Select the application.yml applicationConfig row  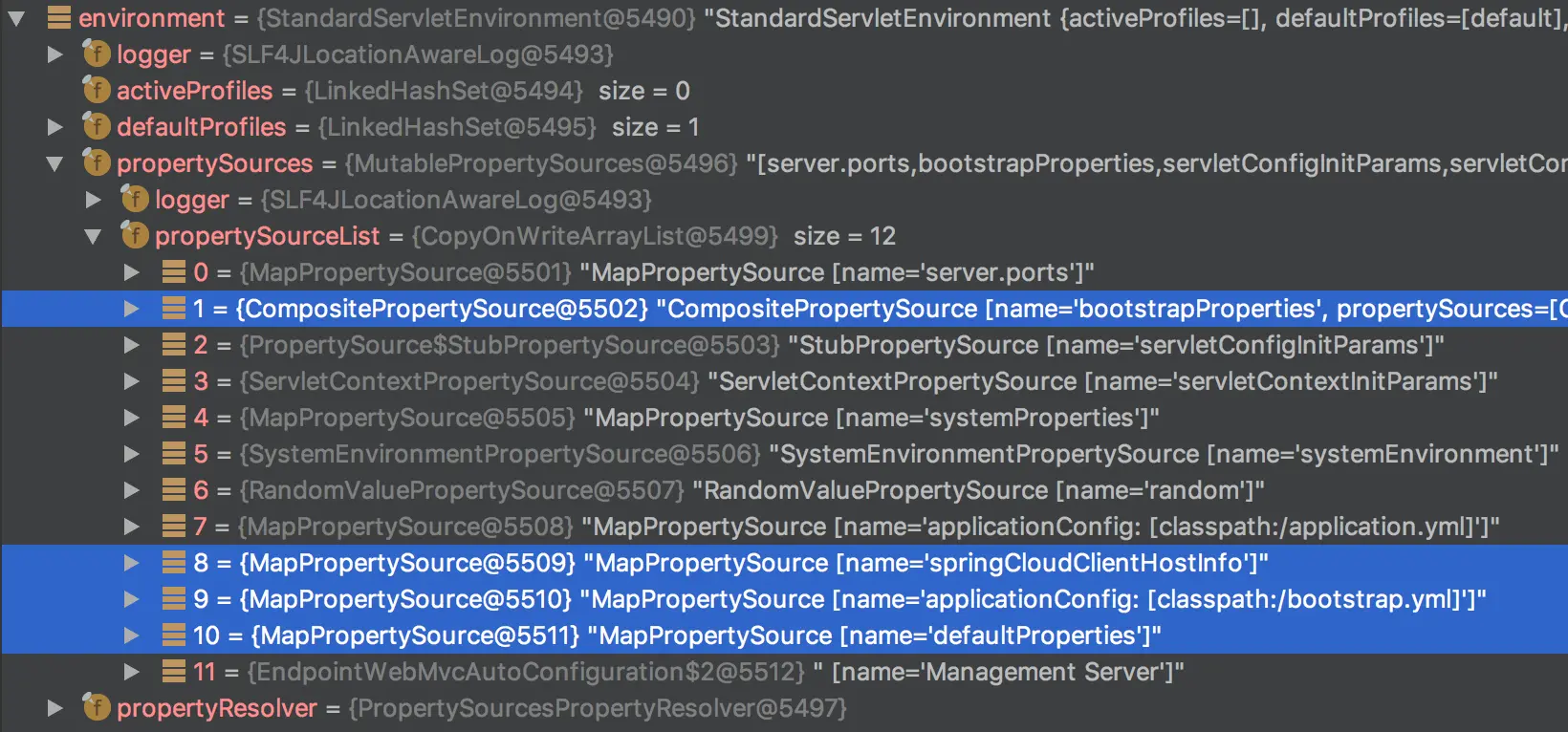pyautogui.click(x=860, y=527)
